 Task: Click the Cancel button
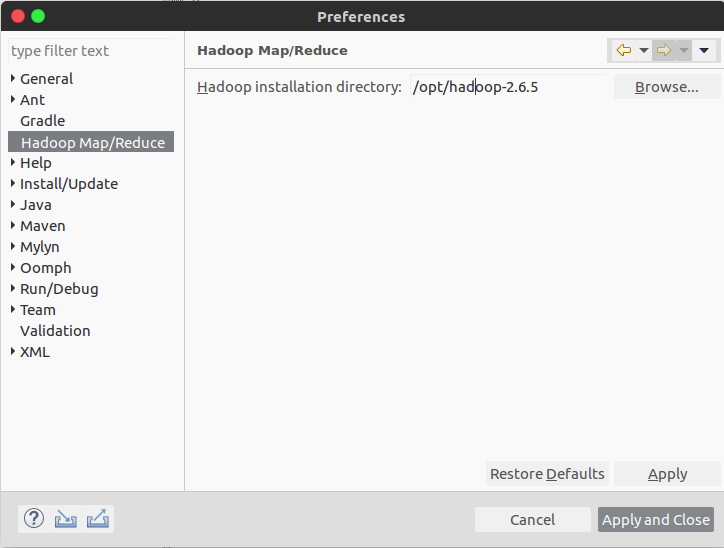pos(532,519)
